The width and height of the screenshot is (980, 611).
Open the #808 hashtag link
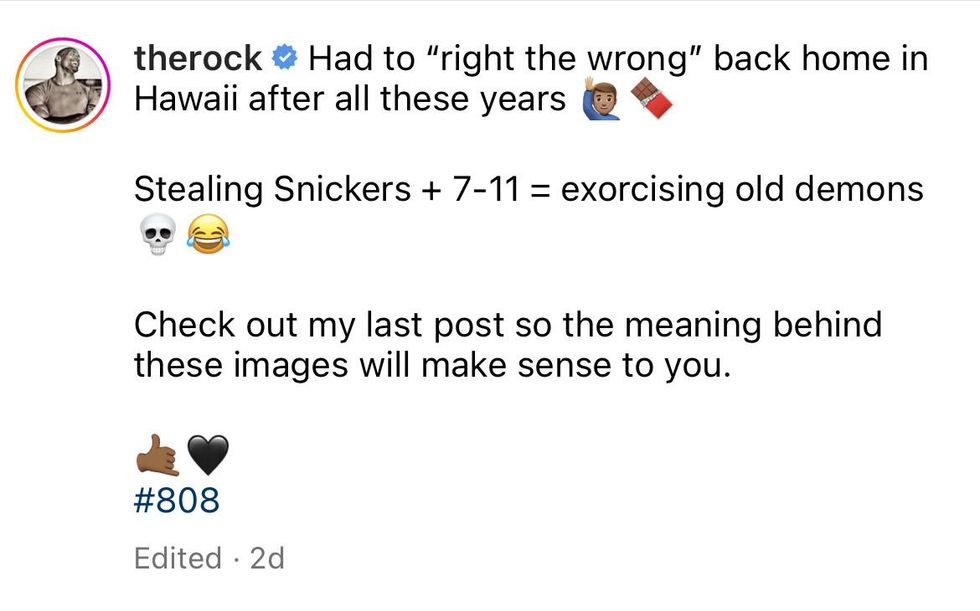click(x=175, y=500)
